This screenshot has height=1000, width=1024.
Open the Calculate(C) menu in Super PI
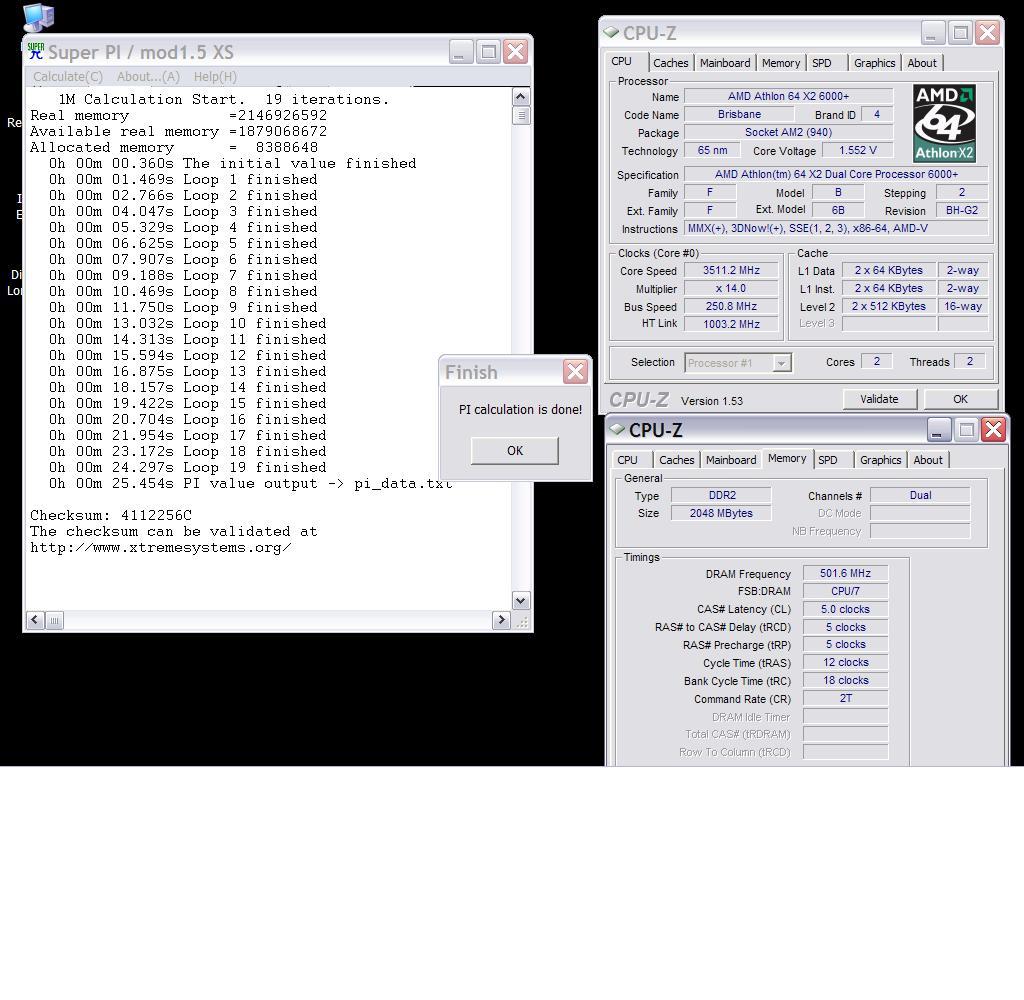[x=68, y=76]
